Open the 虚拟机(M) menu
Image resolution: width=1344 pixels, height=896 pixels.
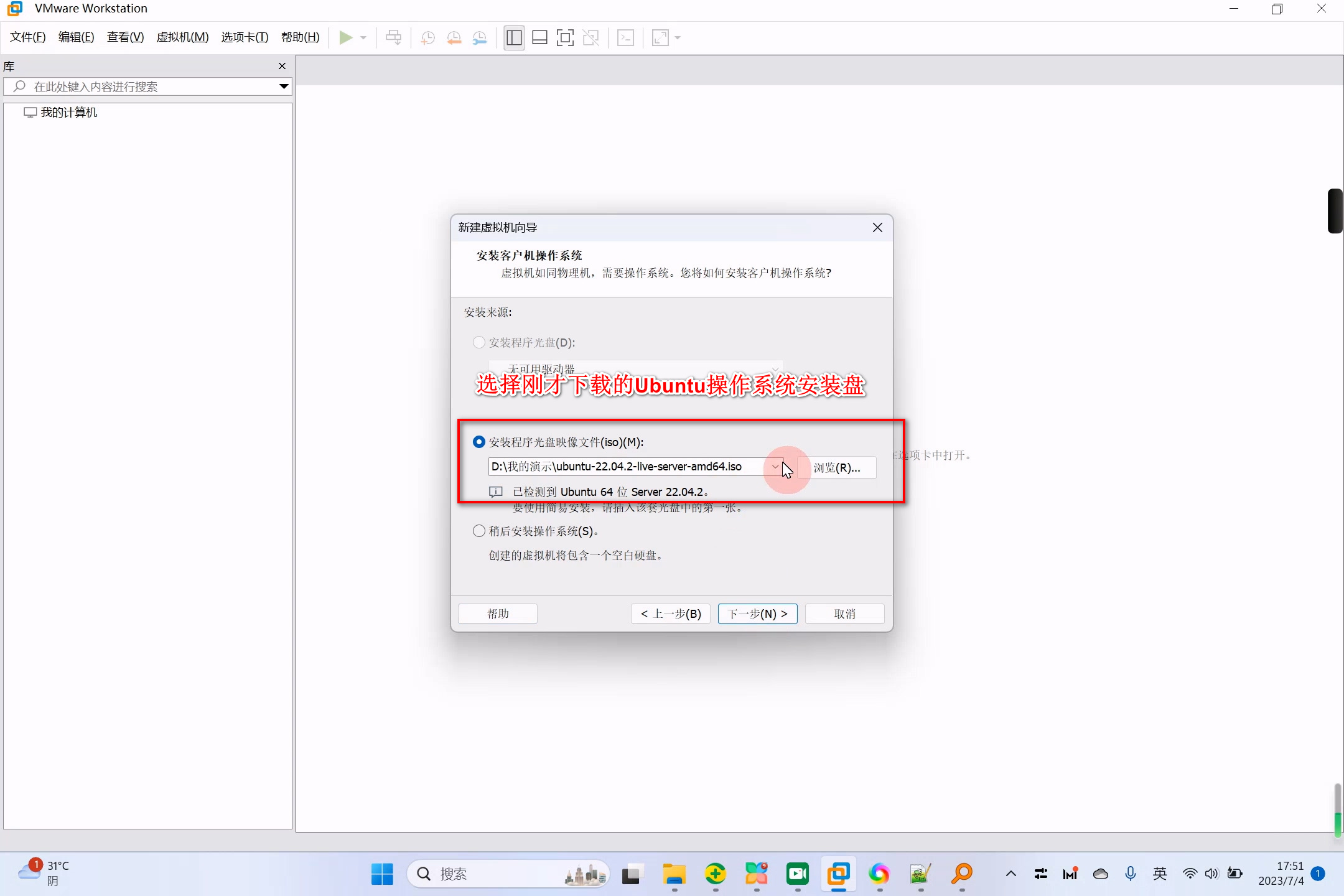pyautogui.click(x=182, y=37)
